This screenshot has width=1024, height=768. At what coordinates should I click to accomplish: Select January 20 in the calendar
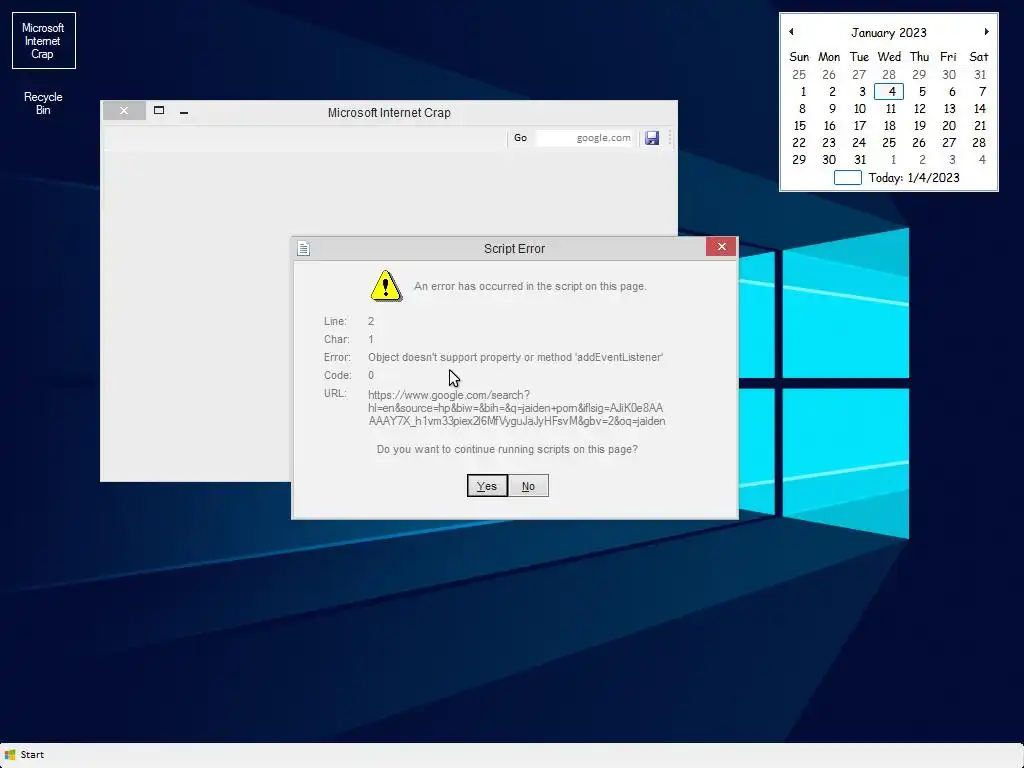coord(949,126)
